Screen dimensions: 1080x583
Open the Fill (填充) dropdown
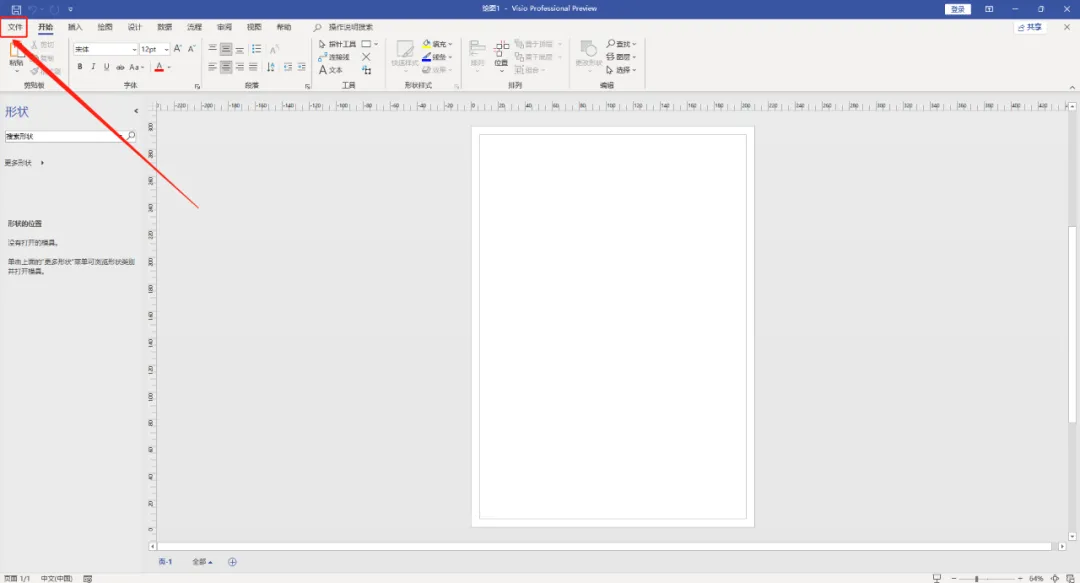(437, 44)
